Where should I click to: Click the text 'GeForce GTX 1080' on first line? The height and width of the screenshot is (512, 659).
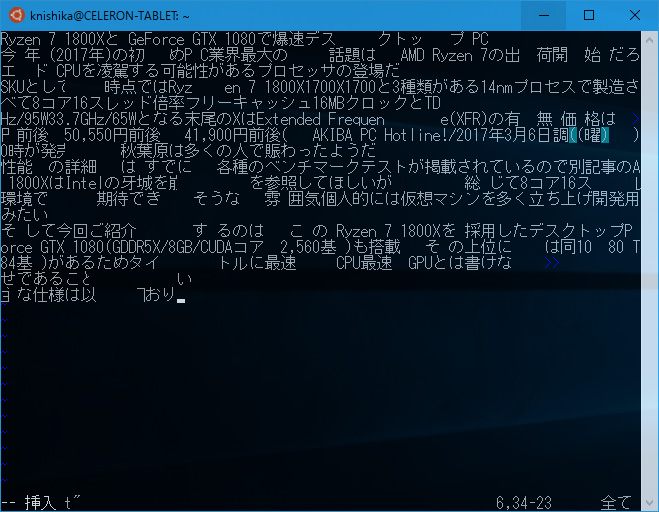click(x=192, y=40)
